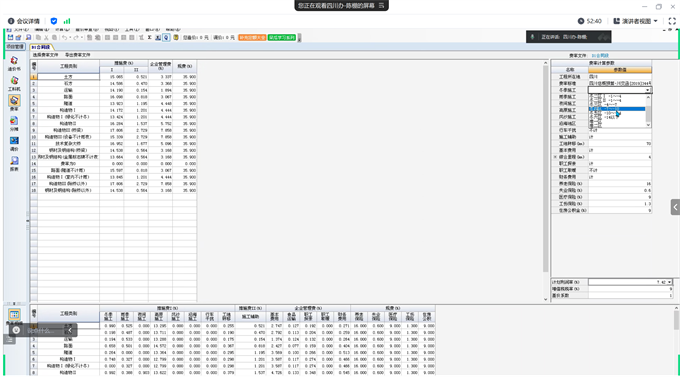Open the 造价书 sidebar icon
680x377 pixels.
point(14,63)
